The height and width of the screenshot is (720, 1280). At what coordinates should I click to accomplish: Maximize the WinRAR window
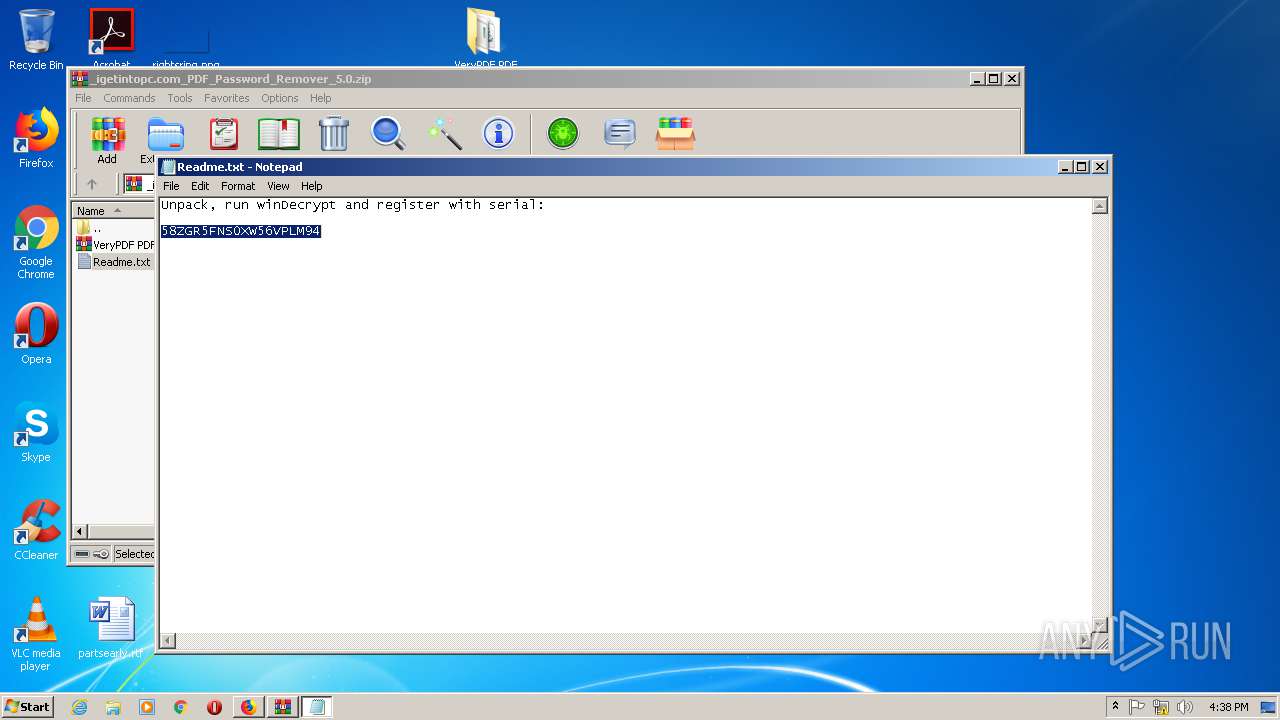pyautogui.click(x=994, y=79)
